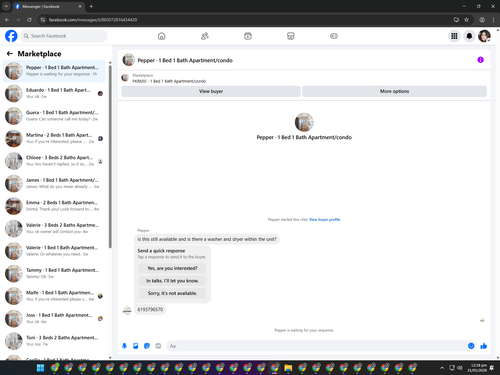The width and height of the screenshot is (500, 375).
Task: Open the Facebook apps grid menu
Action: click(x=454, y=36)
